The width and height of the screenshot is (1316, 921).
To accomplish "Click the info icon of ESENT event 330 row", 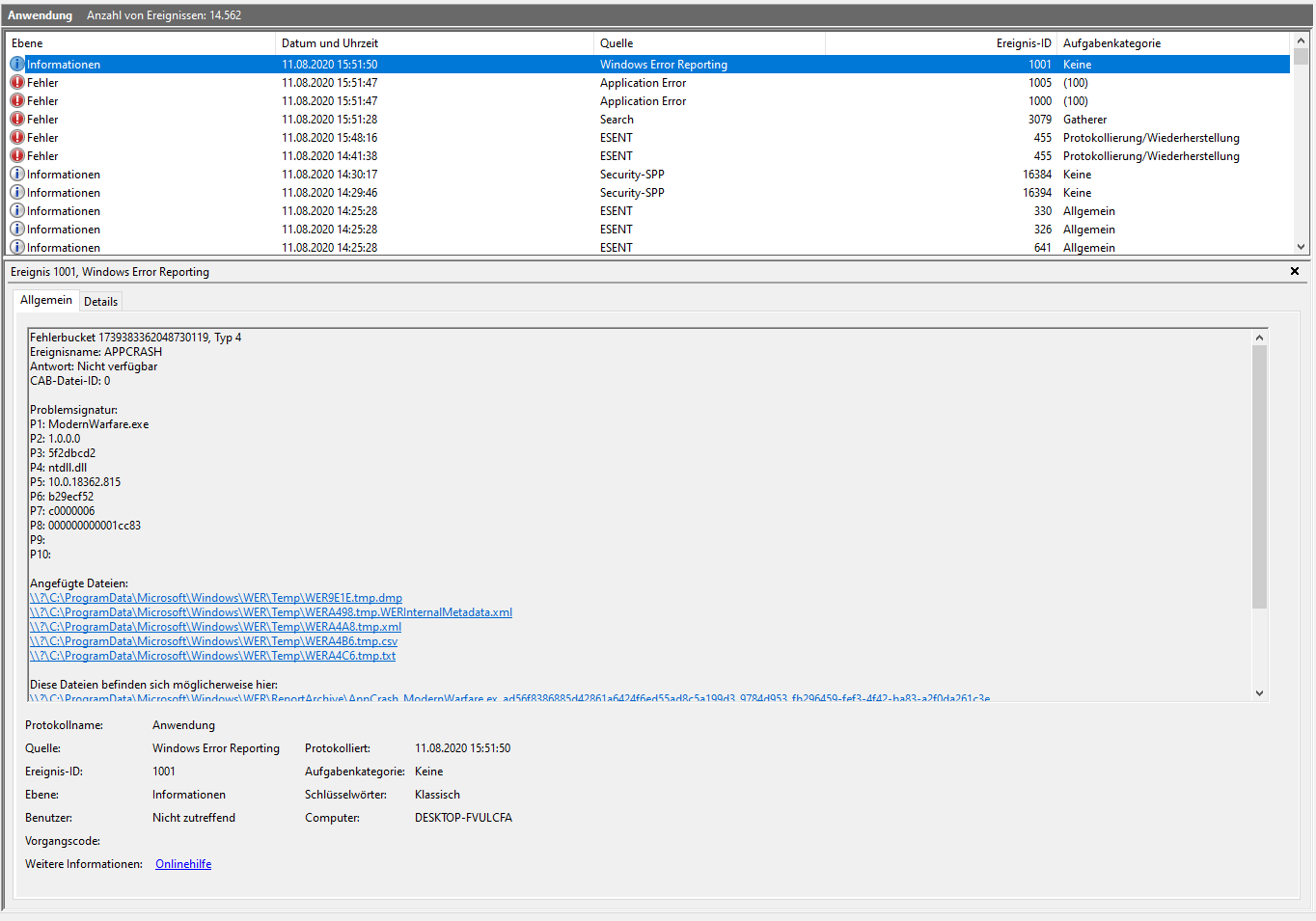I will tap(17, 210).
